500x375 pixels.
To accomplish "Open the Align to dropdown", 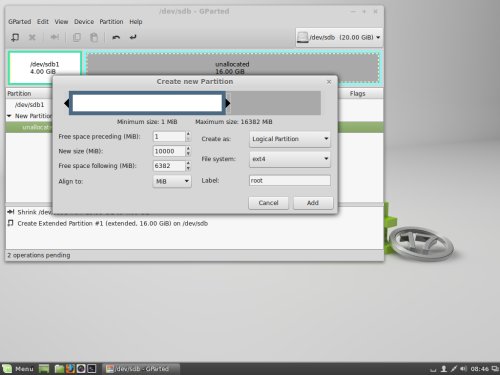I will point(172,181).
